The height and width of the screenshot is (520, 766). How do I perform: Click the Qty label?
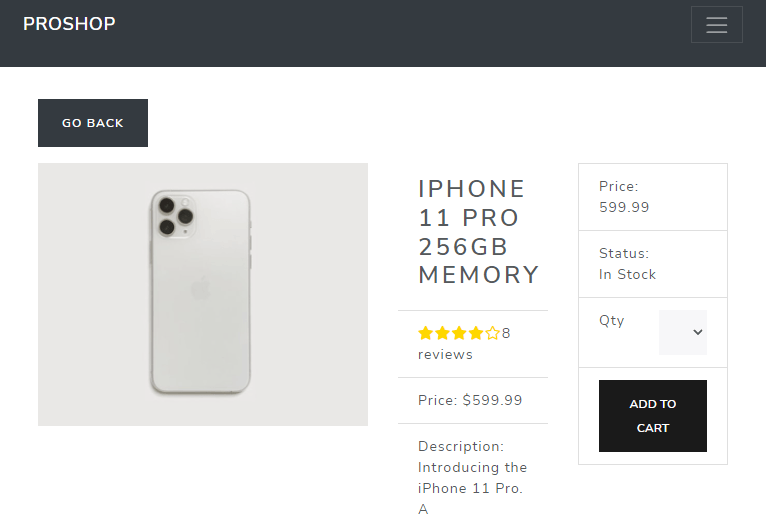tap(611, 320)
